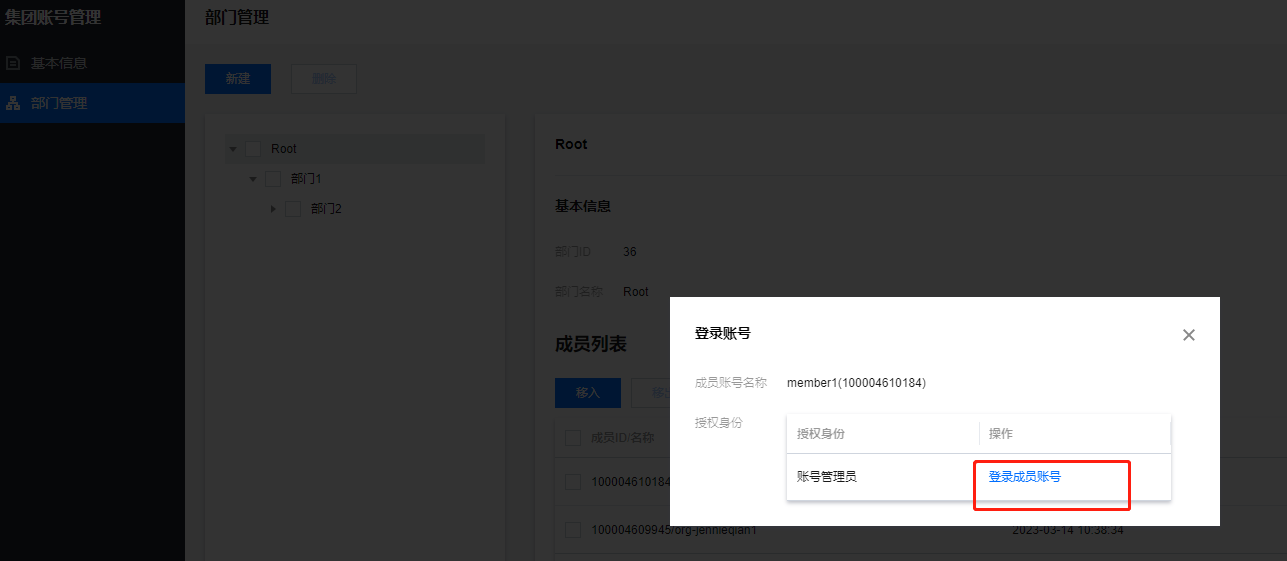Select the Root label in department tree
Screen dimensions: 1287x561
pos(284,149)
